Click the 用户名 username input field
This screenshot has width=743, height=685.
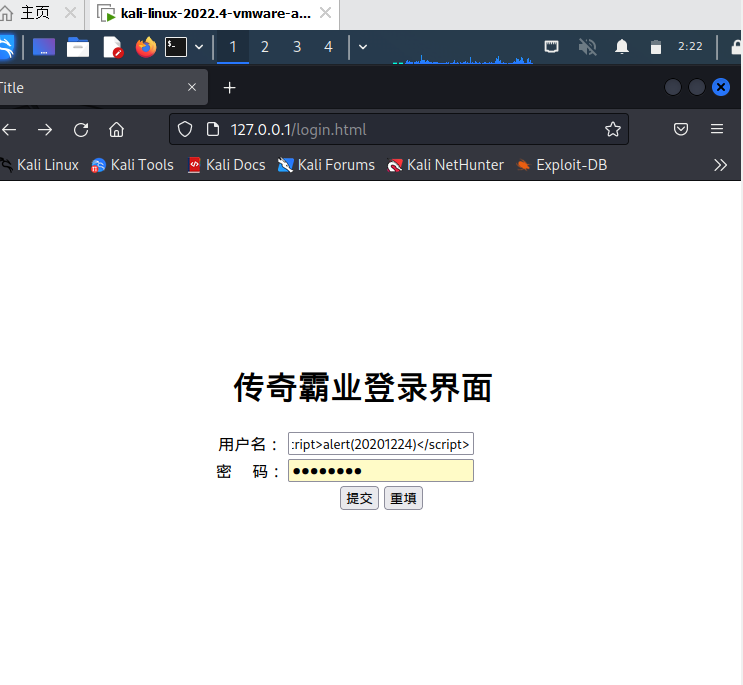pyautogui.click(x=381, y=444)
